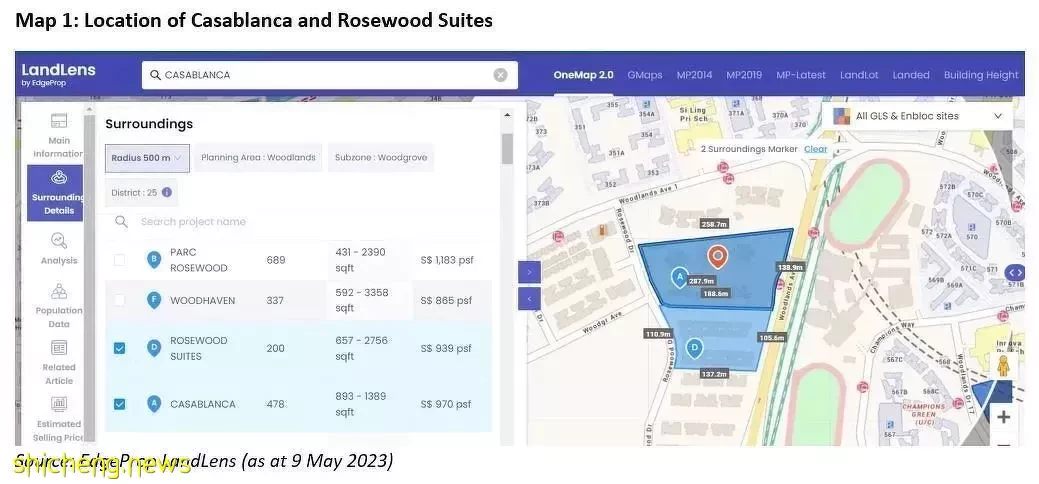Screen dimensions: 1039x484
Task: Click the S$ 1,183 psf value
Action: point(447,260)
